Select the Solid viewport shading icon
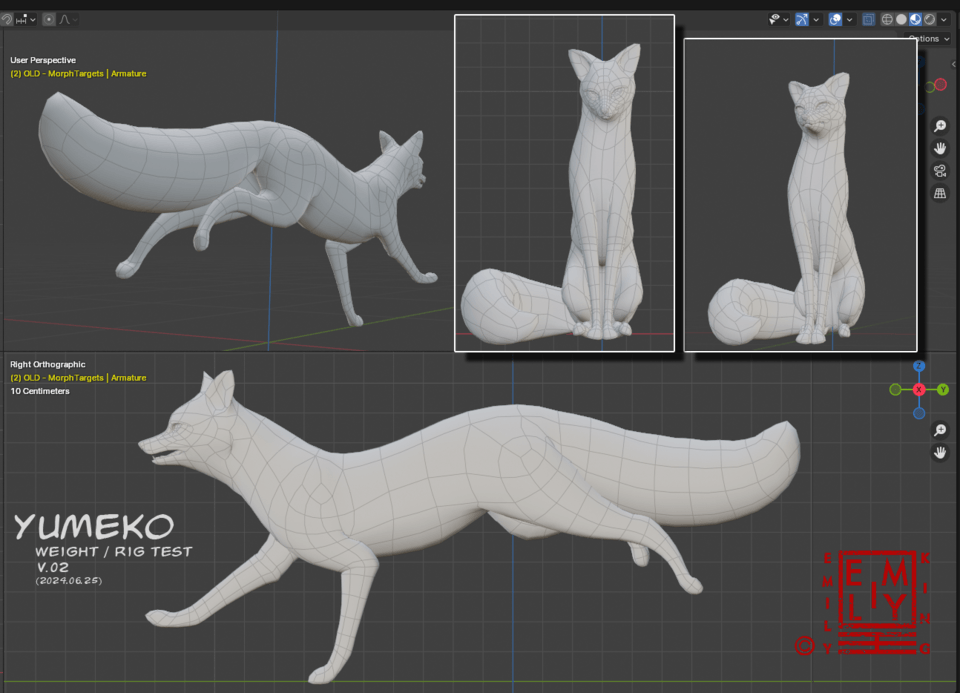This screenshot has width=960, height=693. point(903,19)
